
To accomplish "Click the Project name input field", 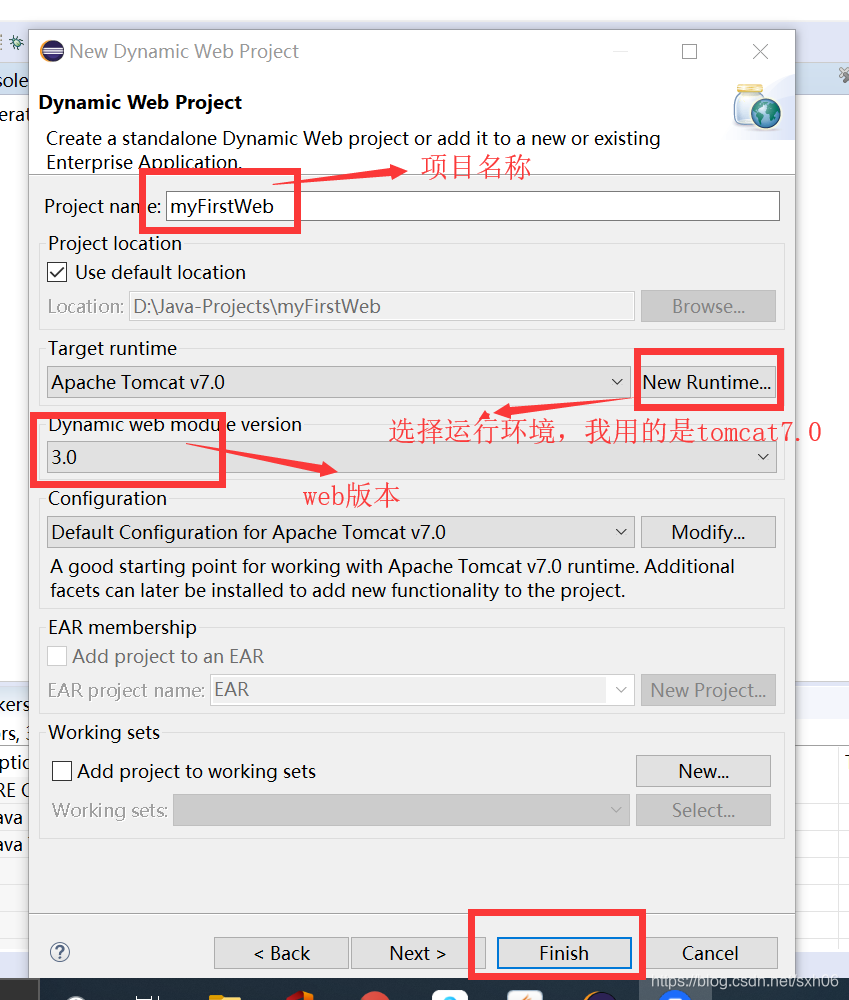I will [x=472, y=206].
